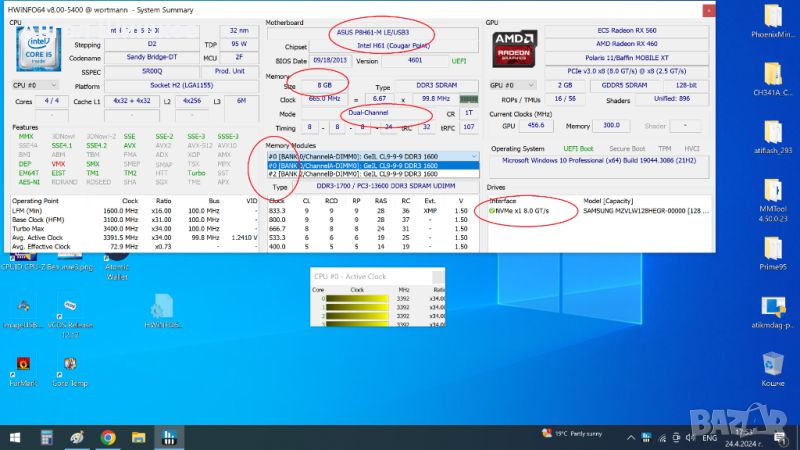800x450 pixels.
Task: Click the BIOS date 09/18/2013 field
Action: pos(330,60)
